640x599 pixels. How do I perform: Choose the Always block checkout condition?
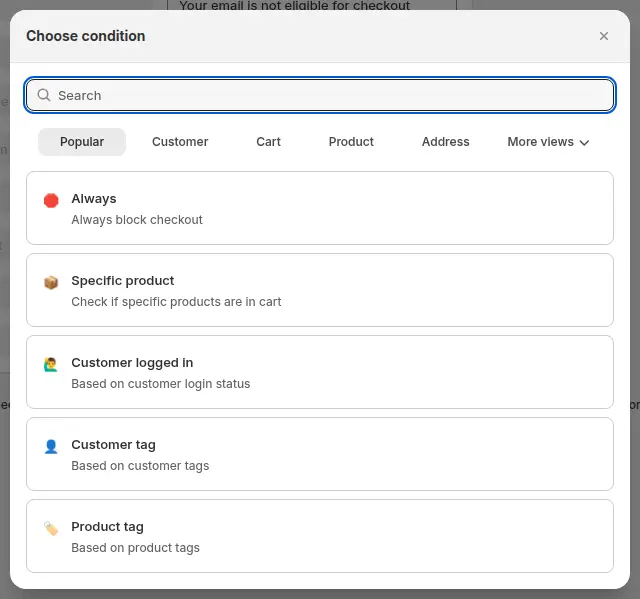(320, 208)
